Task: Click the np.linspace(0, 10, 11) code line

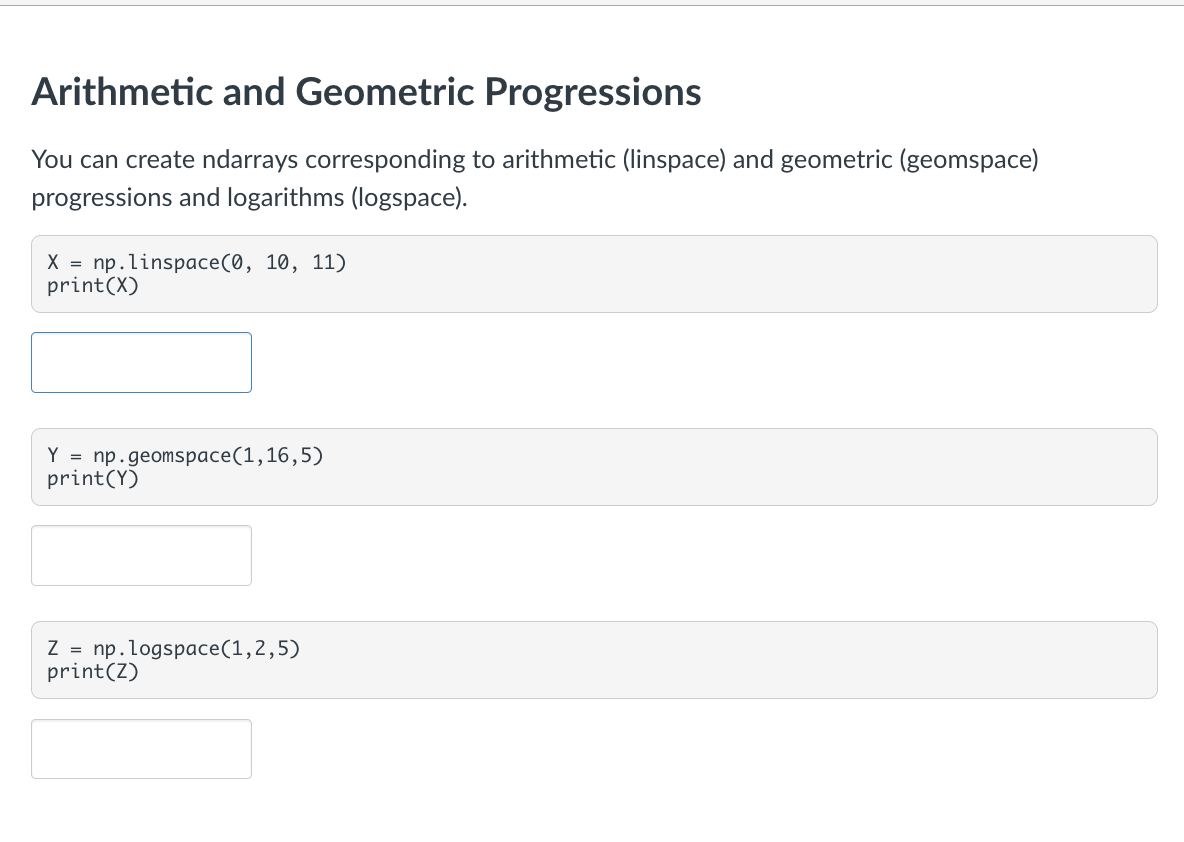Action: point(196,262)
